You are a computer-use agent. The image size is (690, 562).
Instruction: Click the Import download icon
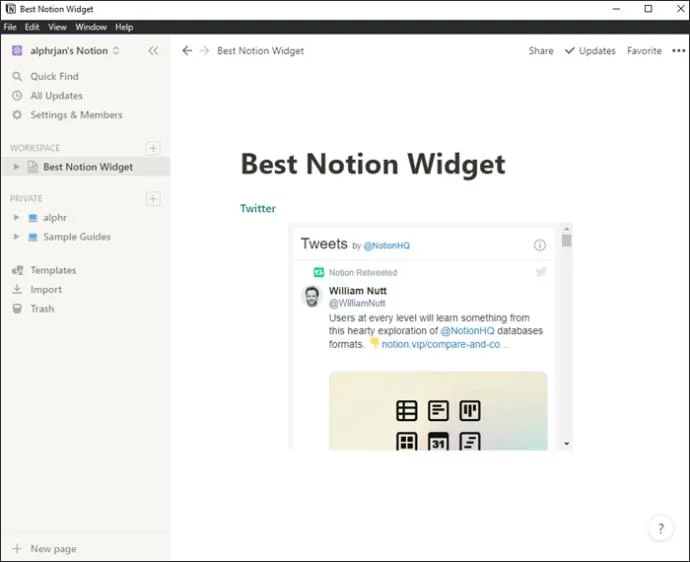coord(17,289)
